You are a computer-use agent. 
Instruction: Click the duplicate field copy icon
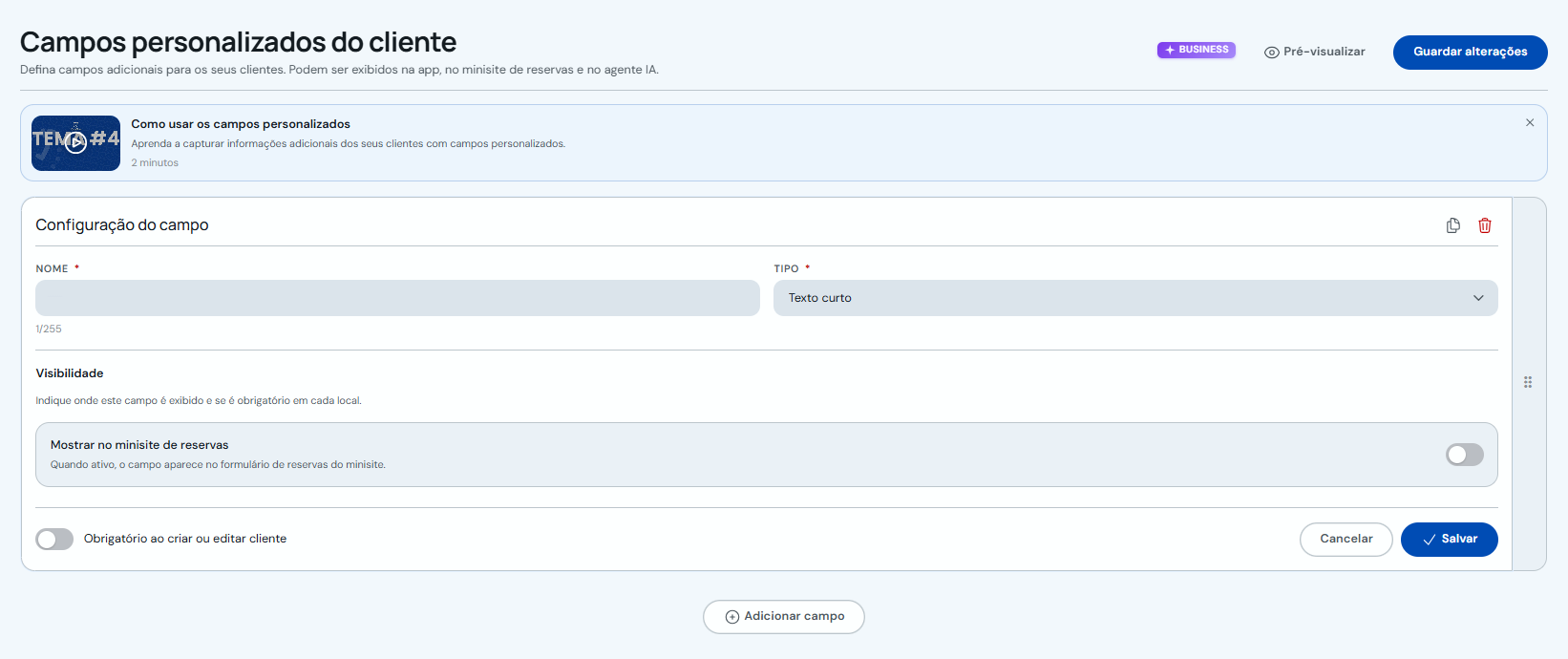click(1453, 225)
